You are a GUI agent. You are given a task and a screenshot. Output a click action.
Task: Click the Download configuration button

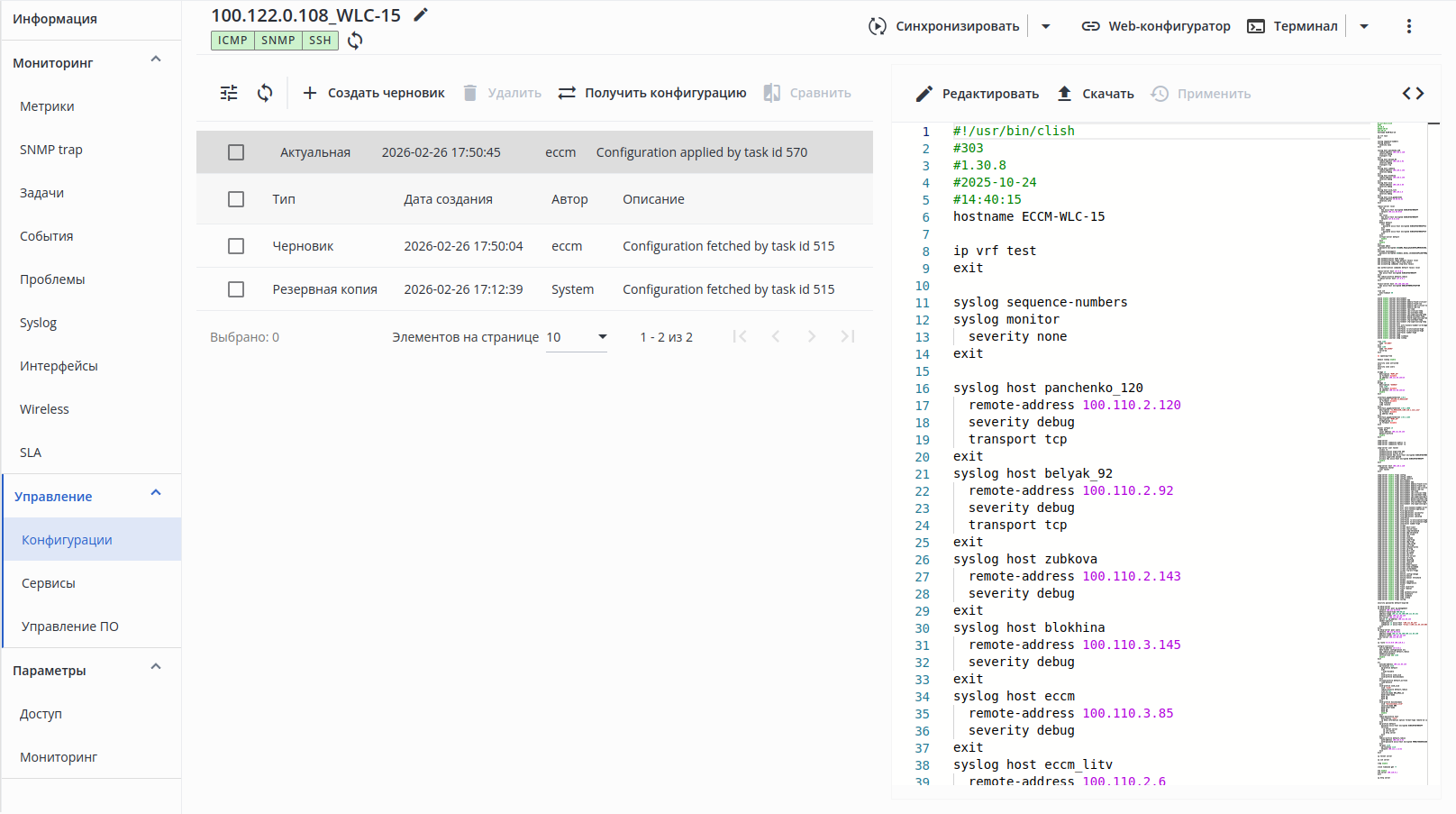[x=1095, y=94]
